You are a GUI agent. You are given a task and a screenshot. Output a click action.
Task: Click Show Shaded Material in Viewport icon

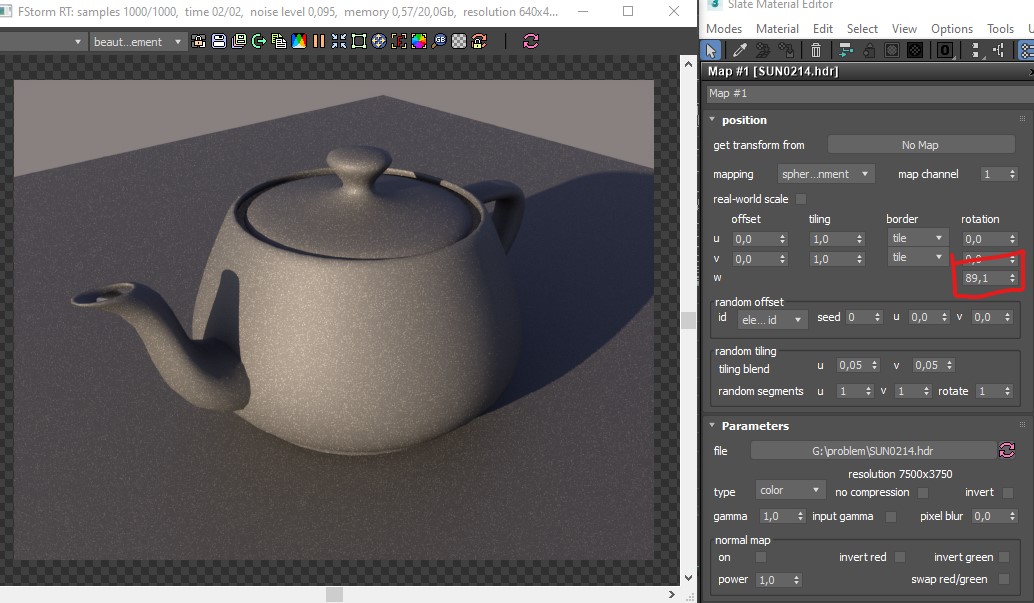892,50
